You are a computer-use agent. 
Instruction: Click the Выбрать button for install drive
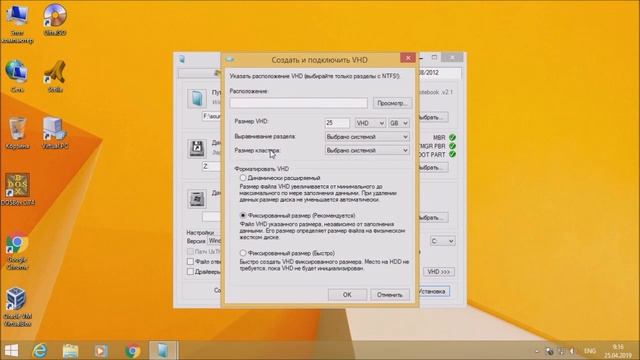pyautogui.click(x=433, y=218)
